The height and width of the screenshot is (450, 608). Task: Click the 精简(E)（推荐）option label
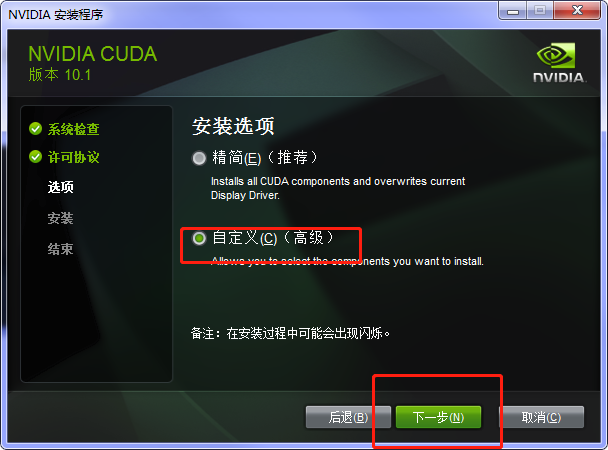265,158
